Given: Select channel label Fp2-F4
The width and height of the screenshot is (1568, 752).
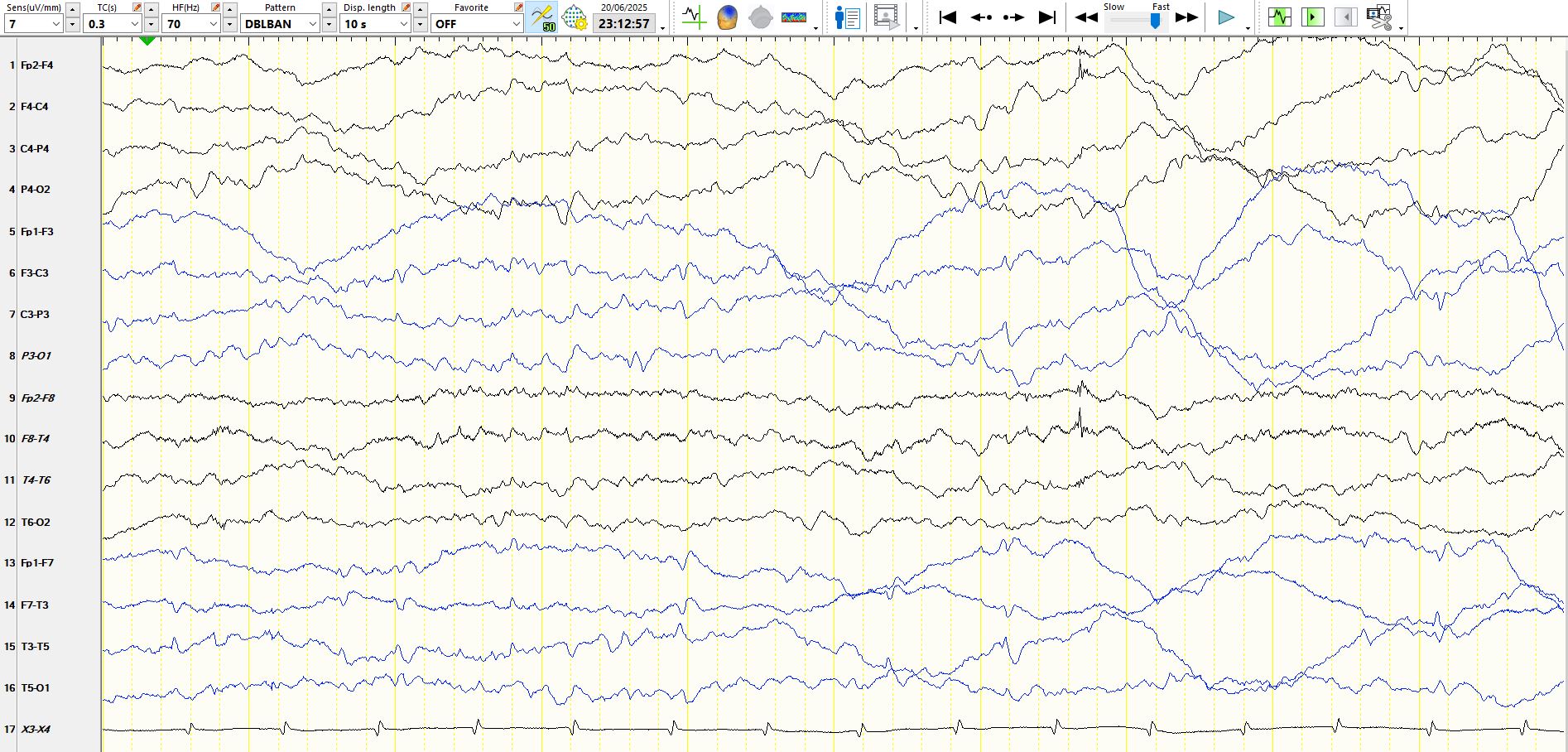Looking at the screenshot, I should pyautogui.click(x=36, y=65).
